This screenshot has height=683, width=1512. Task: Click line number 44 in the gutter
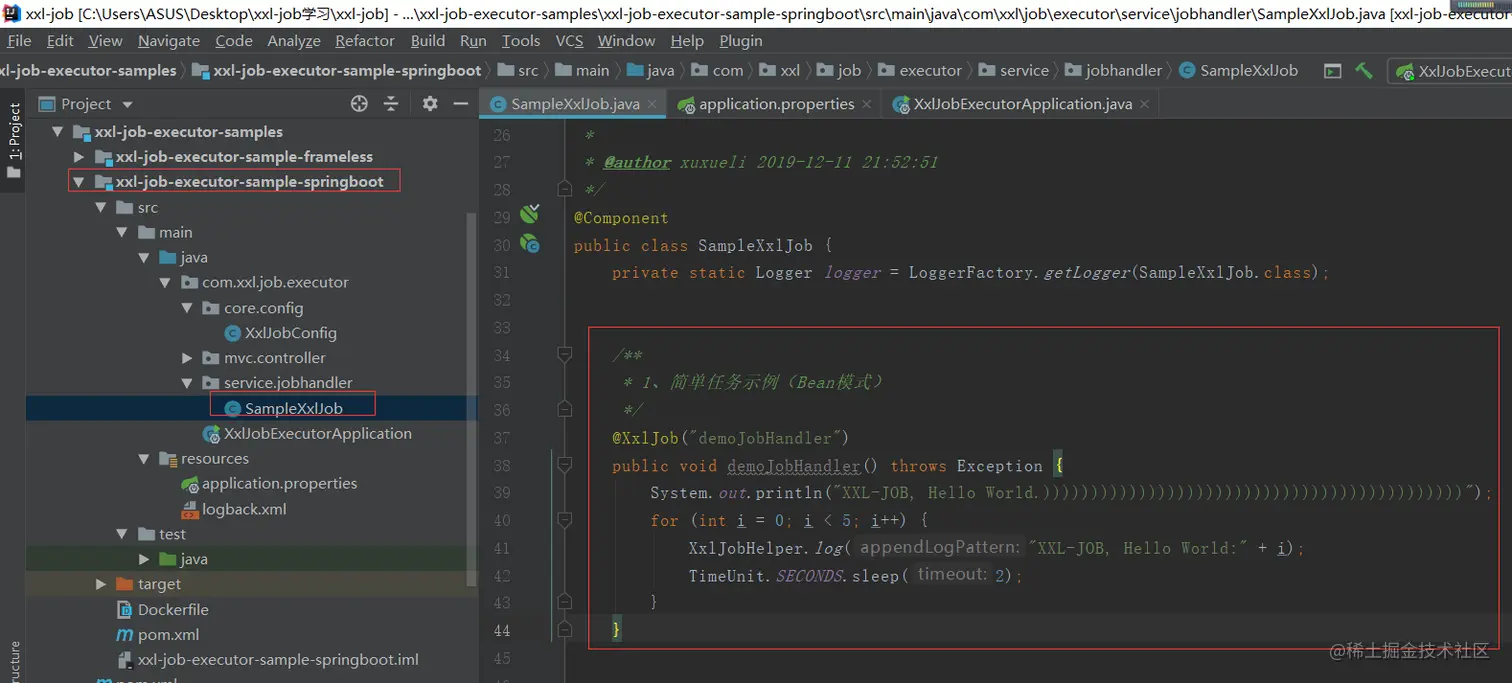click(x=501, y=630)
